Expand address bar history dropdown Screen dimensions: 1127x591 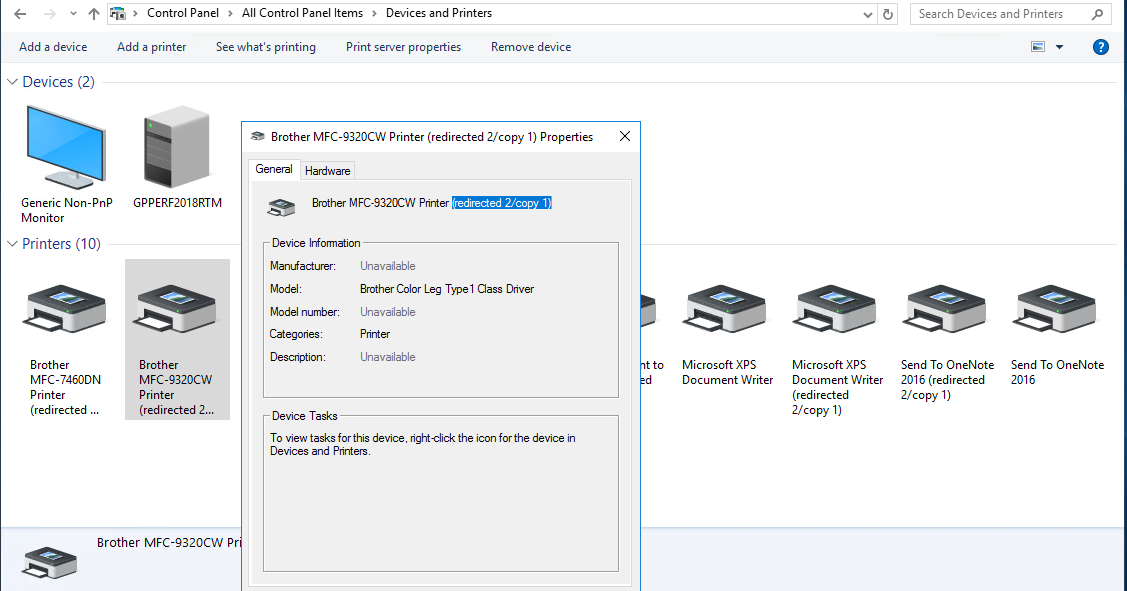868,14
